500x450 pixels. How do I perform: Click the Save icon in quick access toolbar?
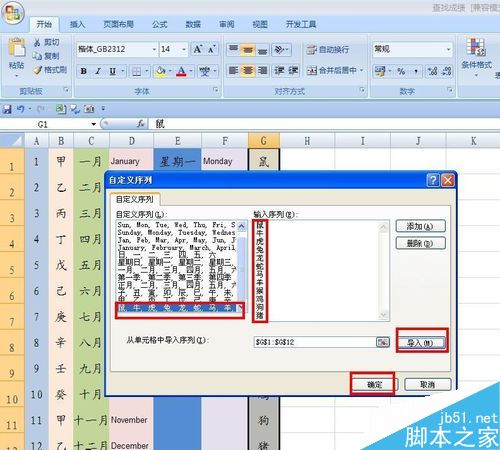[7, 109]
